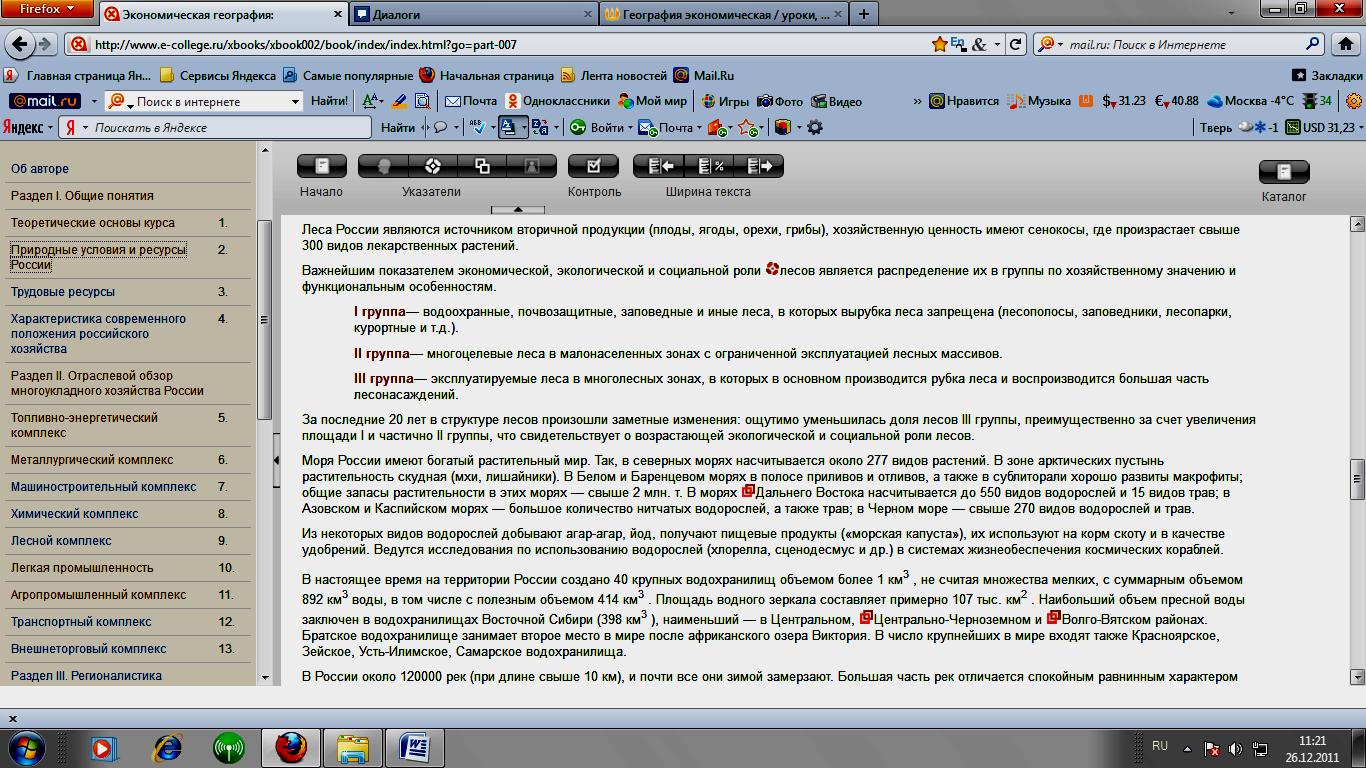Open the Каталог icon button
This screenshot has height=768, width=1366.
[x=1284, y=171]
